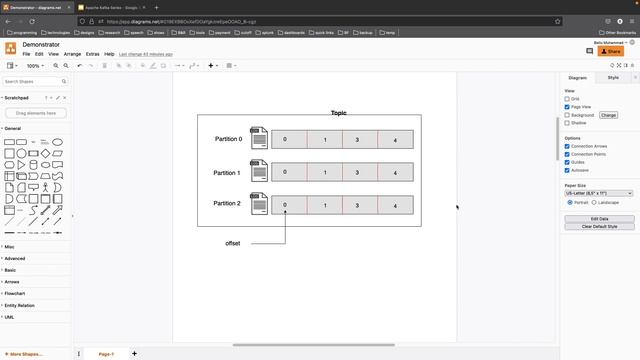Add a new page with plus icon

coord(134,353)
